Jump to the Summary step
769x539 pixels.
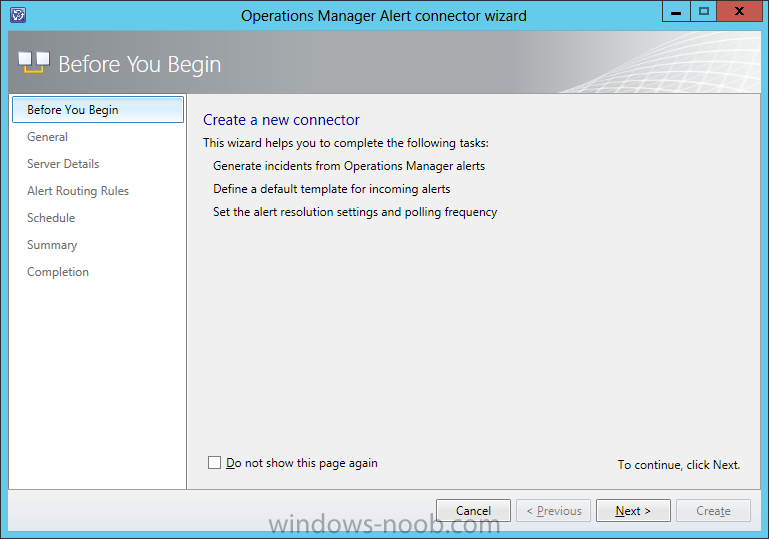coord(52,245)
